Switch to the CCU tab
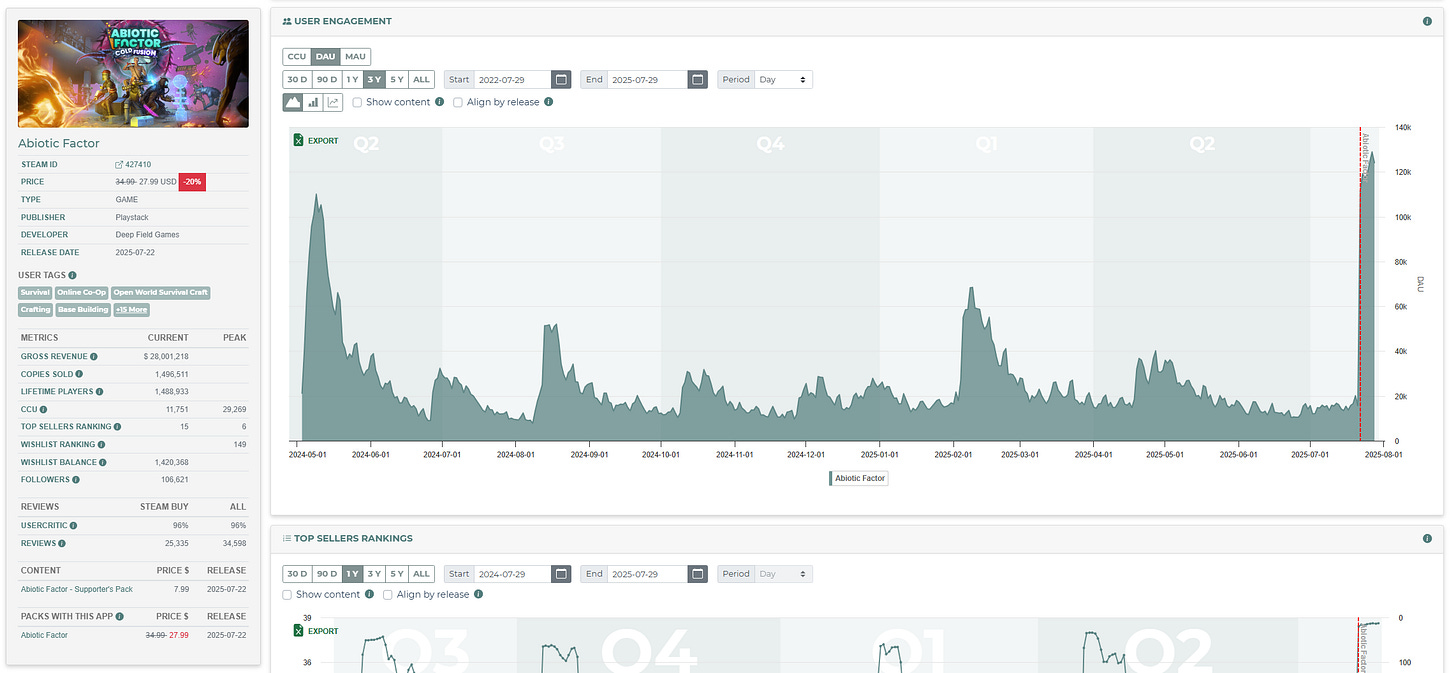 click(297, 56)
